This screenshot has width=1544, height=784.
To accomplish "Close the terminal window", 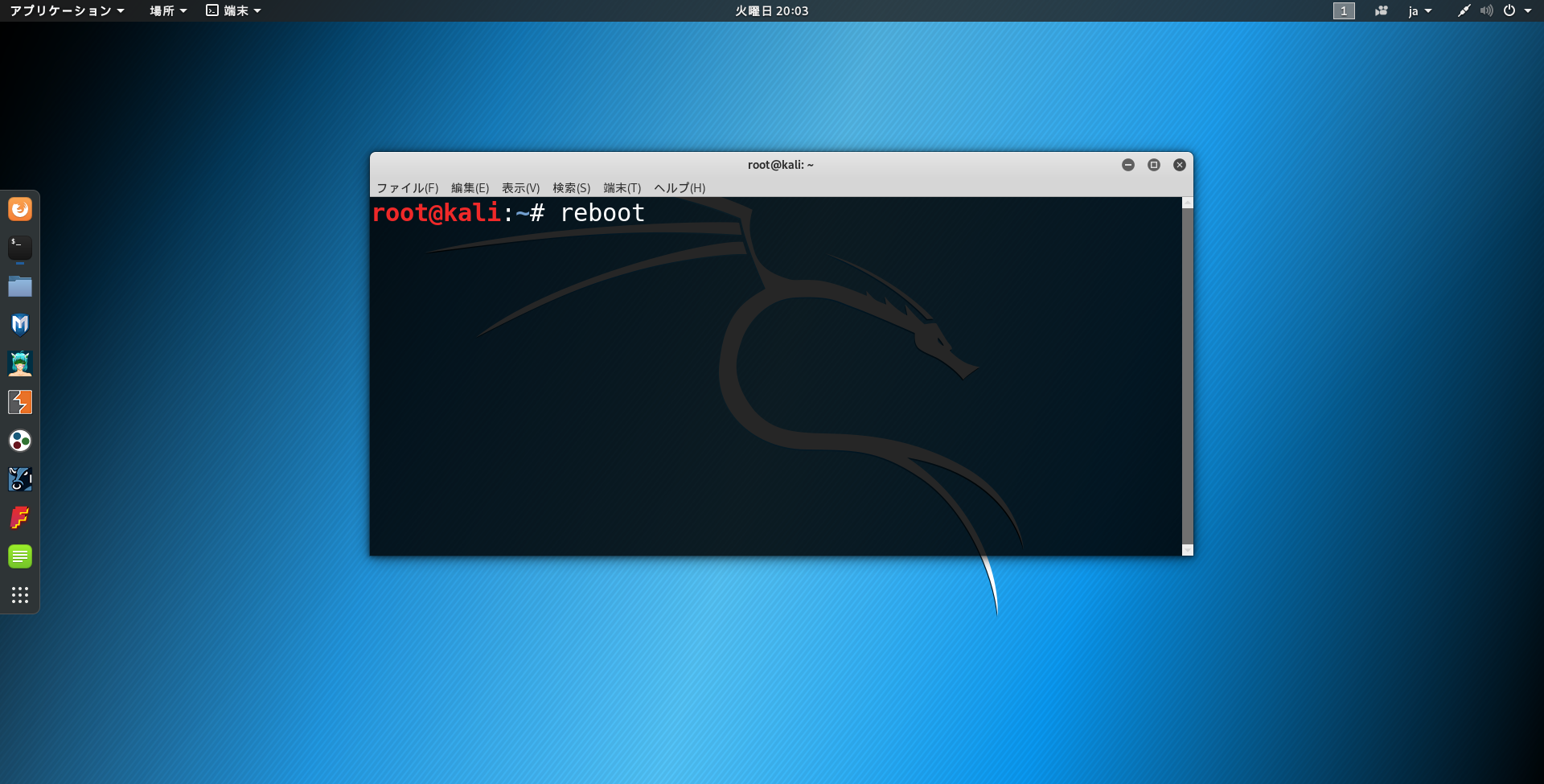I will click(1180, 165).
